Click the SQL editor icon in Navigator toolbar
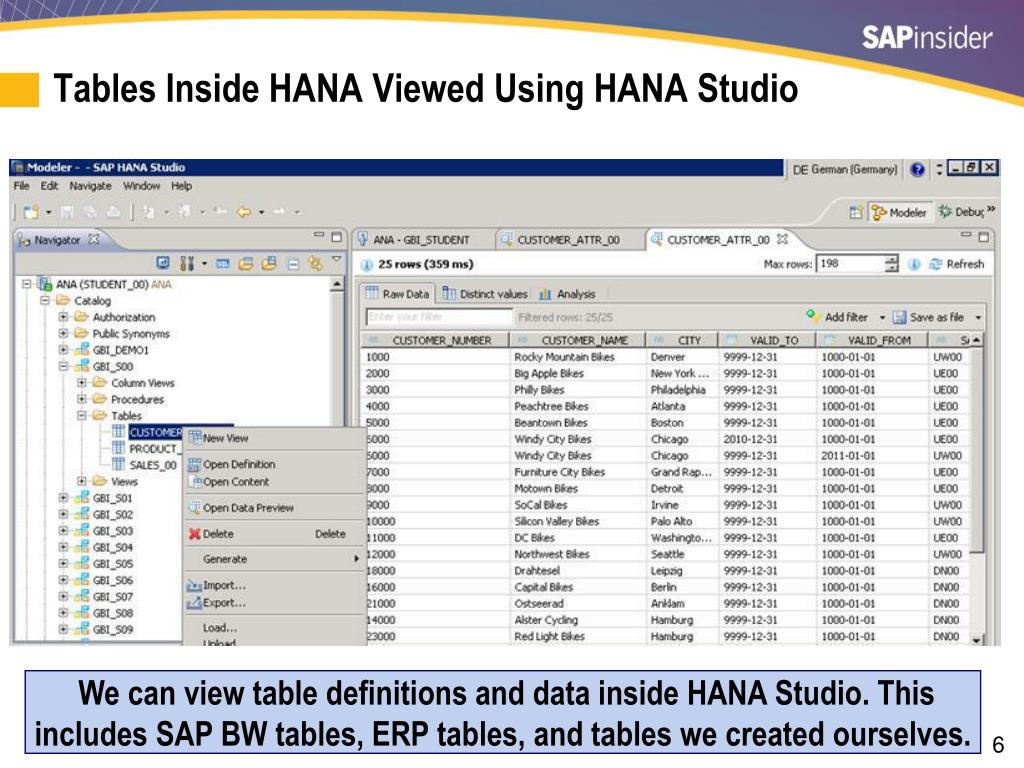 223,264
